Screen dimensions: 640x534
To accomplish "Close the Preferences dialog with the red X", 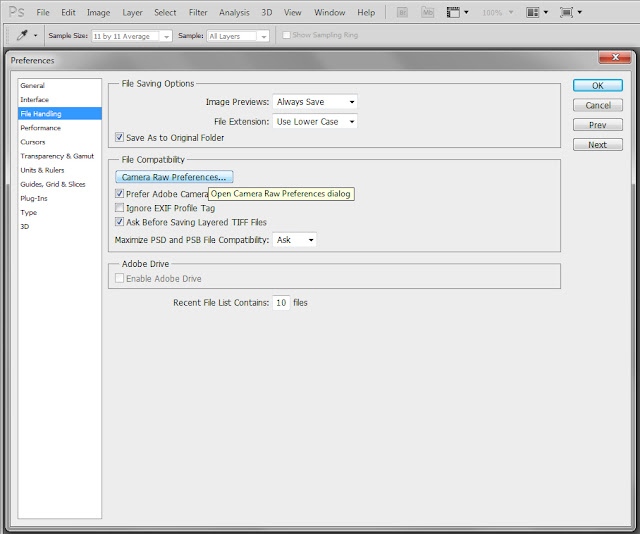I will (616, 57).
